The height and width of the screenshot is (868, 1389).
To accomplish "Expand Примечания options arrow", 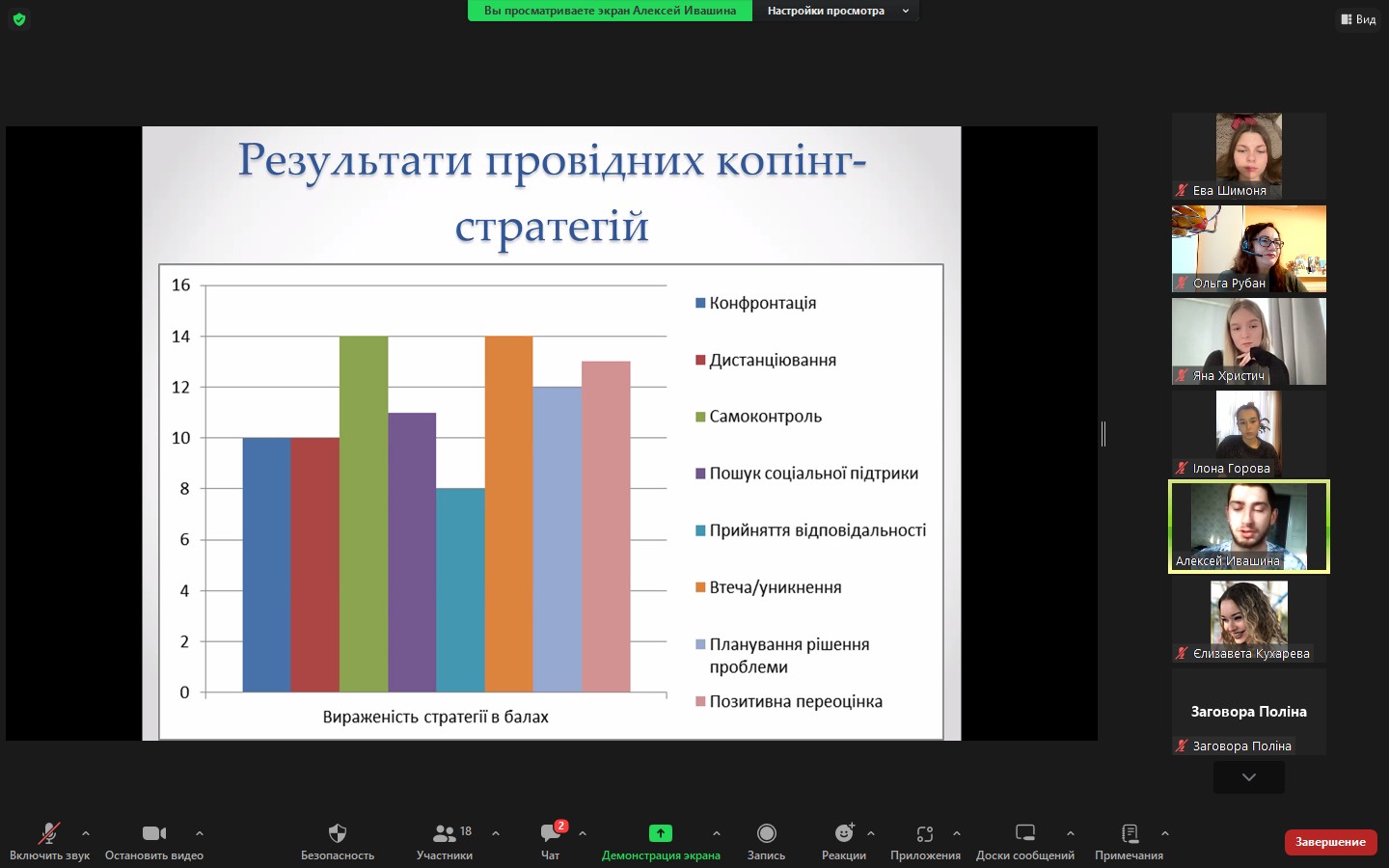I will click(1165, 833).
